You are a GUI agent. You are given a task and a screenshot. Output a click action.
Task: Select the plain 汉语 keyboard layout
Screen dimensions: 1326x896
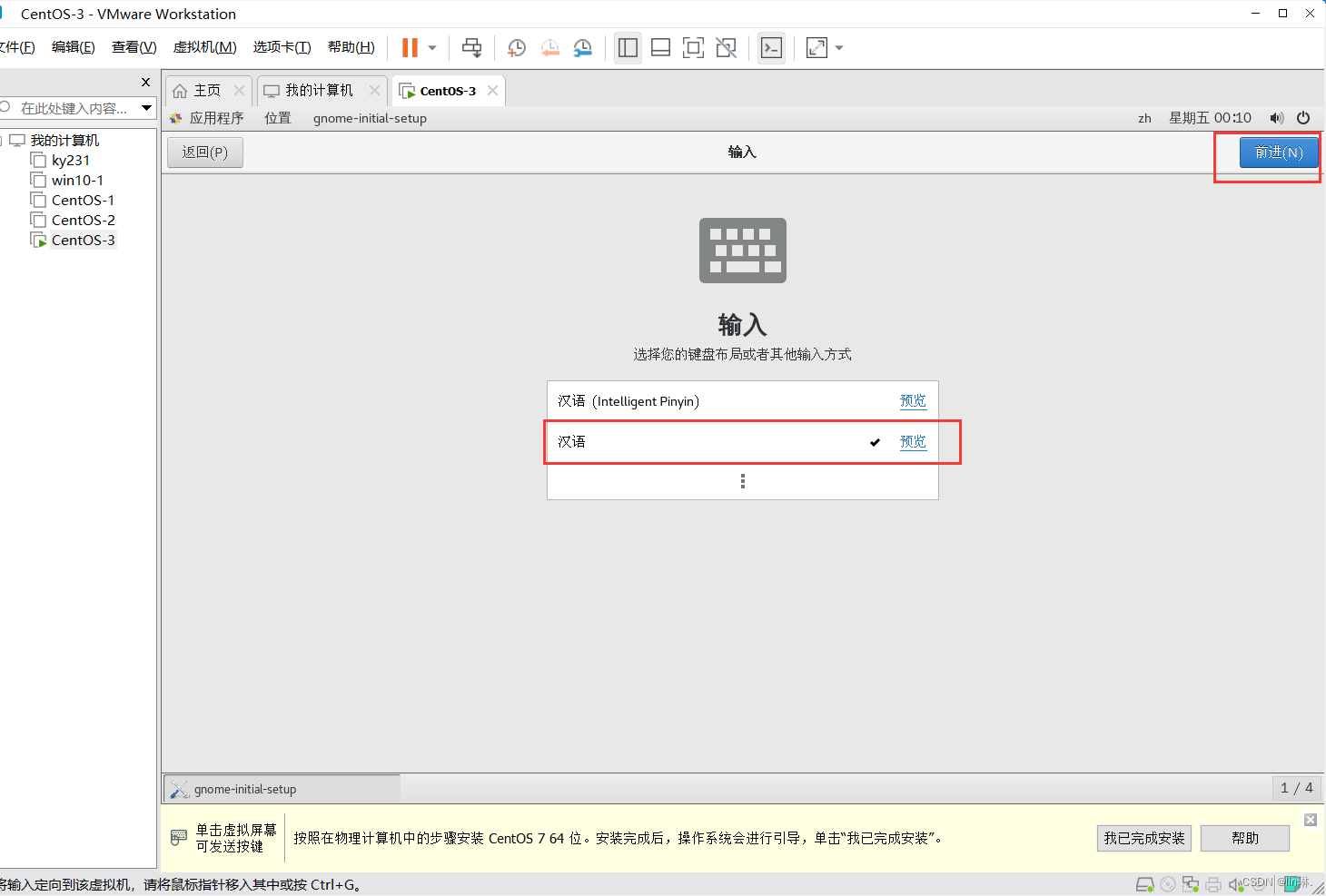click(742, 442)
